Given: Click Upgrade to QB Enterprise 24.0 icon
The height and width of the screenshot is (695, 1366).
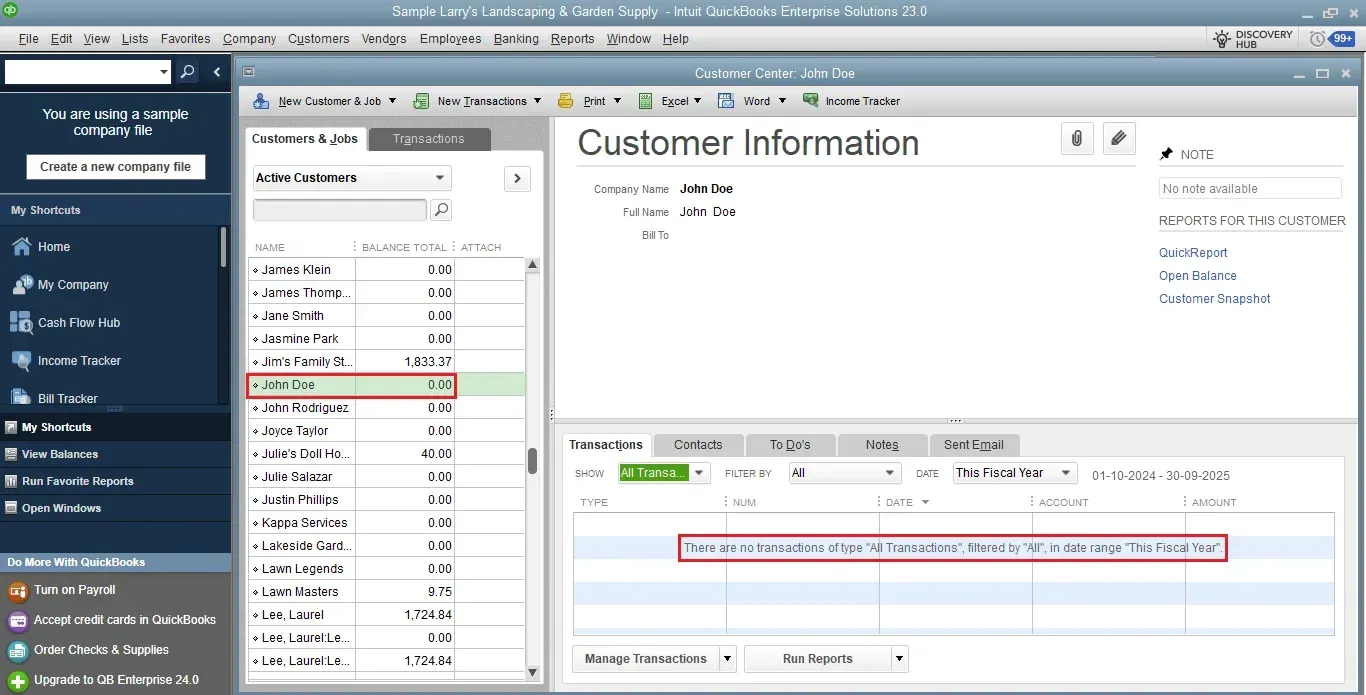Looking at the screenshot, I should pyautogui.click(x=18, y=680).
